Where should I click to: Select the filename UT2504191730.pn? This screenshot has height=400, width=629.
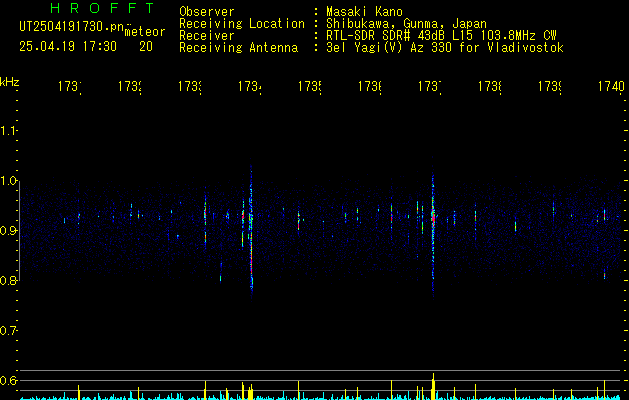(x=72, y=27)
